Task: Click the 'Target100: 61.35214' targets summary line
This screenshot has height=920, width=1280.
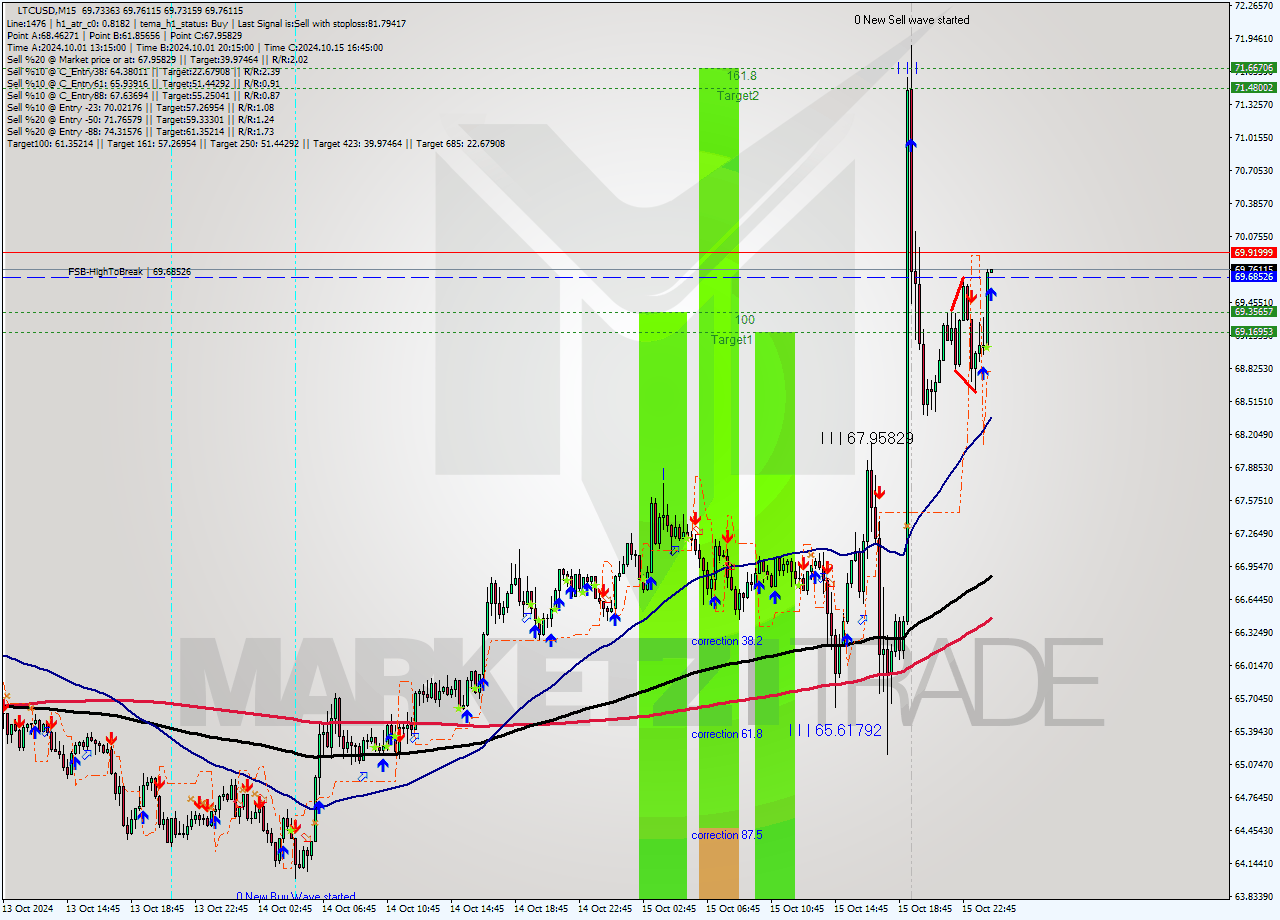Action: coord(255,143)
